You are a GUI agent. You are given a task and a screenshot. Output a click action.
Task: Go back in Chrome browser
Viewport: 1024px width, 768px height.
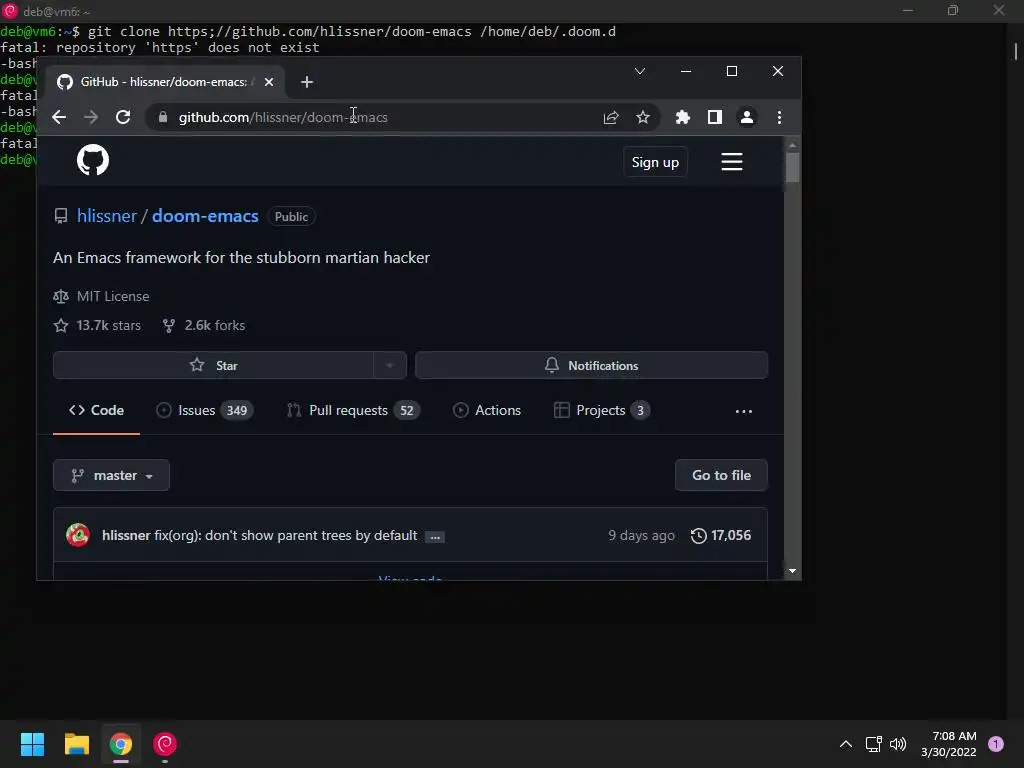point(59,118)
